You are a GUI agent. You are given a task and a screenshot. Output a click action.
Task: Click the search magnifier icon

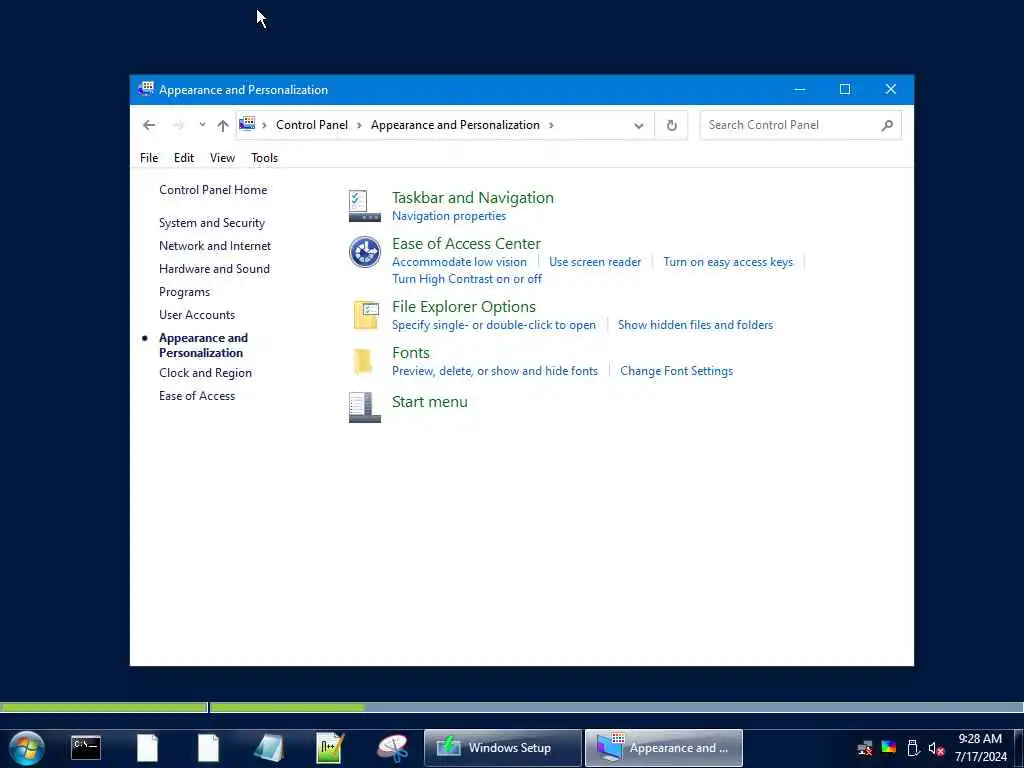click(886, 125)
